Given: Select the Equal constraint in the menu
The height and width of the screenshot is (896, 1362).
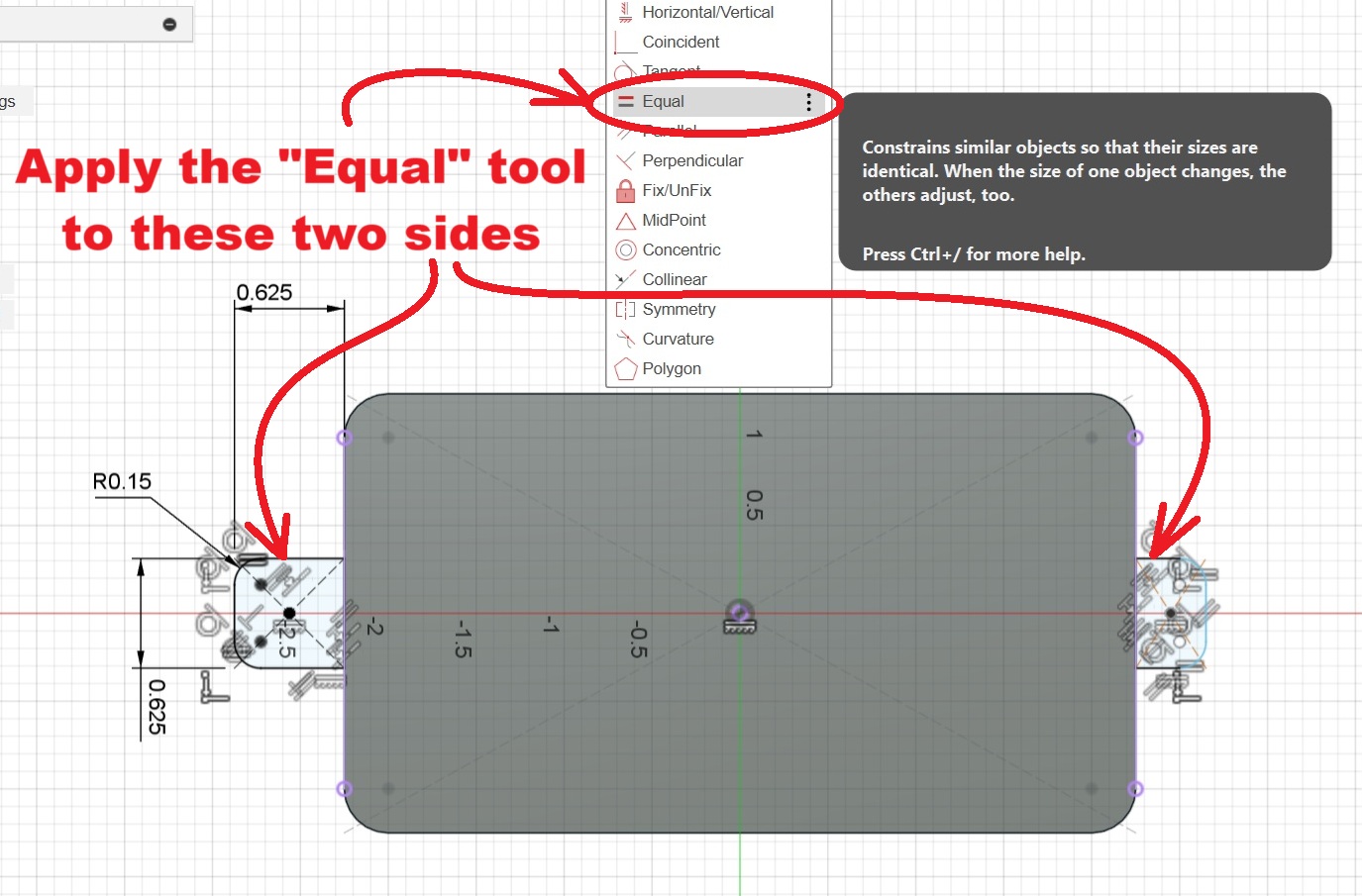Looking at the screenshot, I should pyautogui.click(x=663, y=101).
